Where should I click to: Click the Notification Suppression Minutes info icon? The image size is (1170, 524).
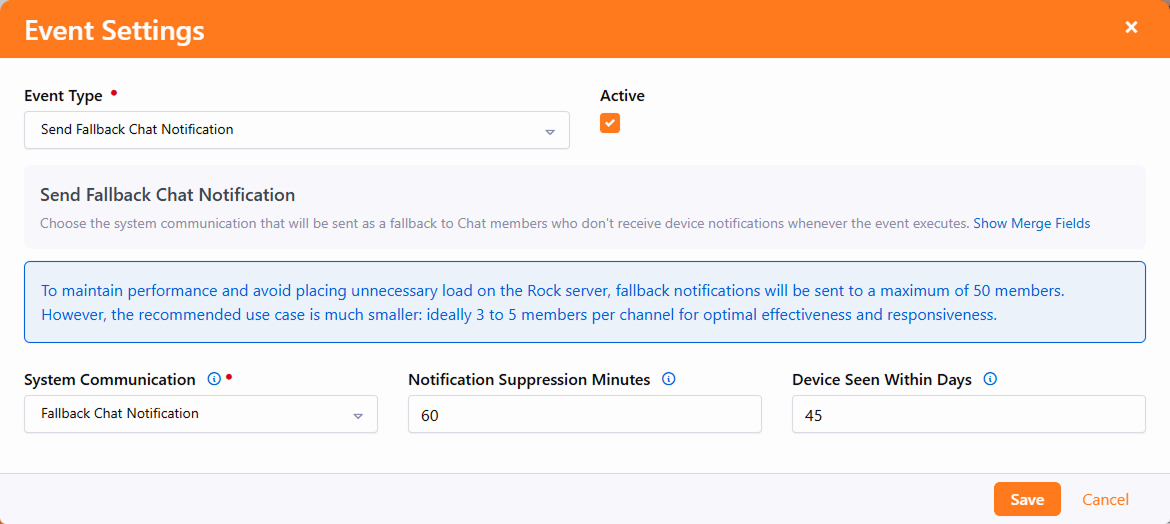point(669,379)
